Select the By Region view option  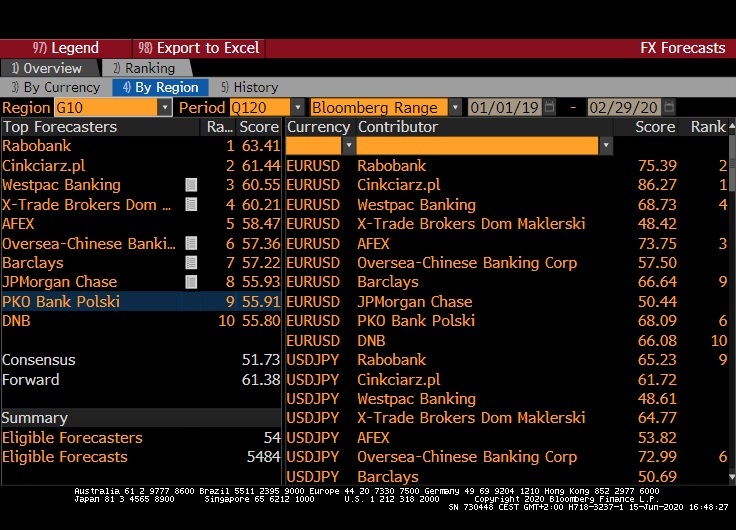coord(160,87)
